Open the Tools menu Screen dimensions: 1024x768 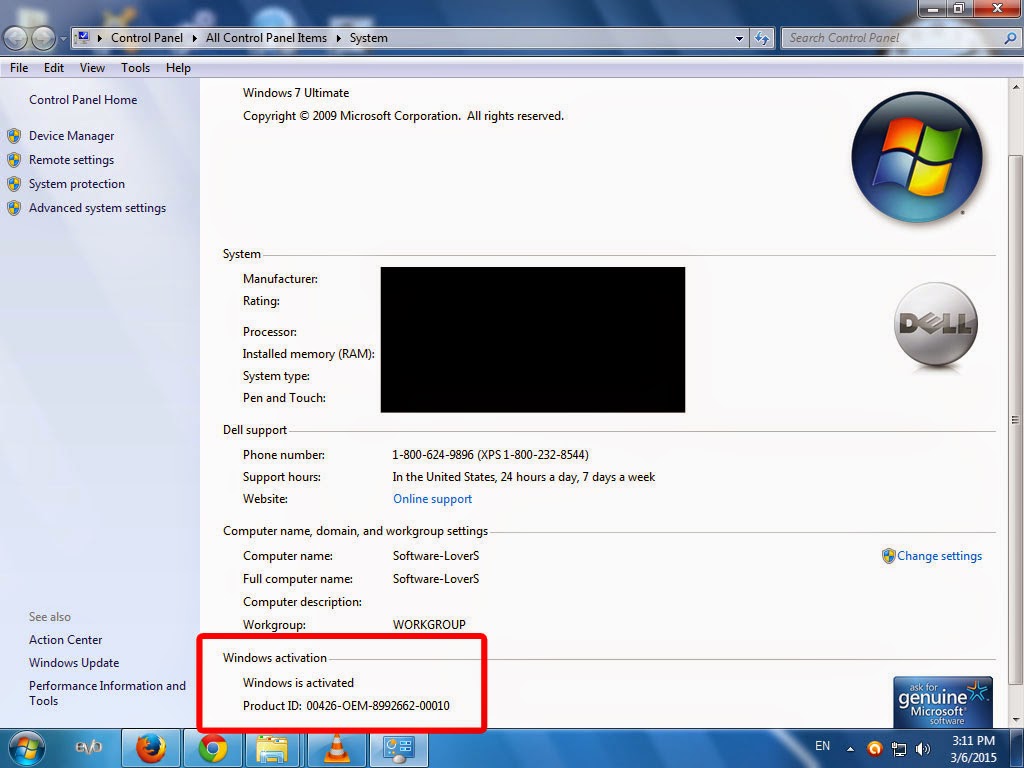coord(135,67)
